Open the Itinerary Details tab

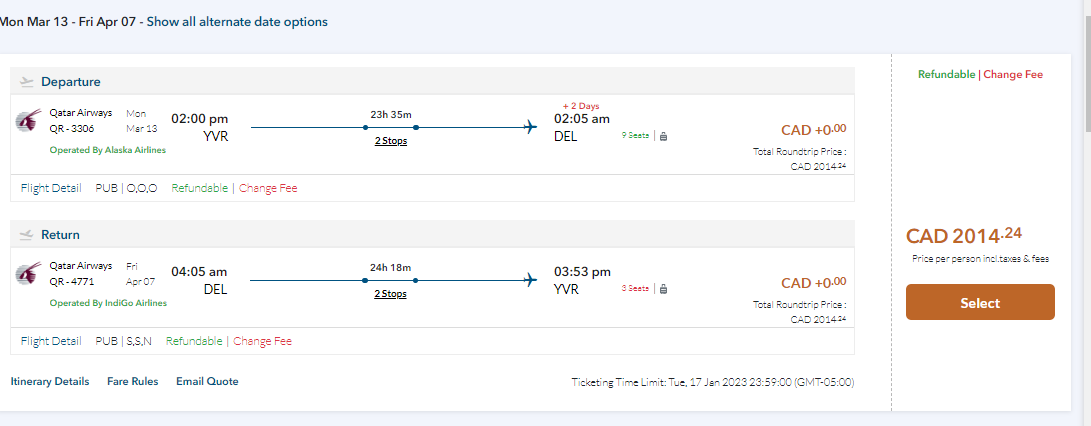click(x=50, y=381)
